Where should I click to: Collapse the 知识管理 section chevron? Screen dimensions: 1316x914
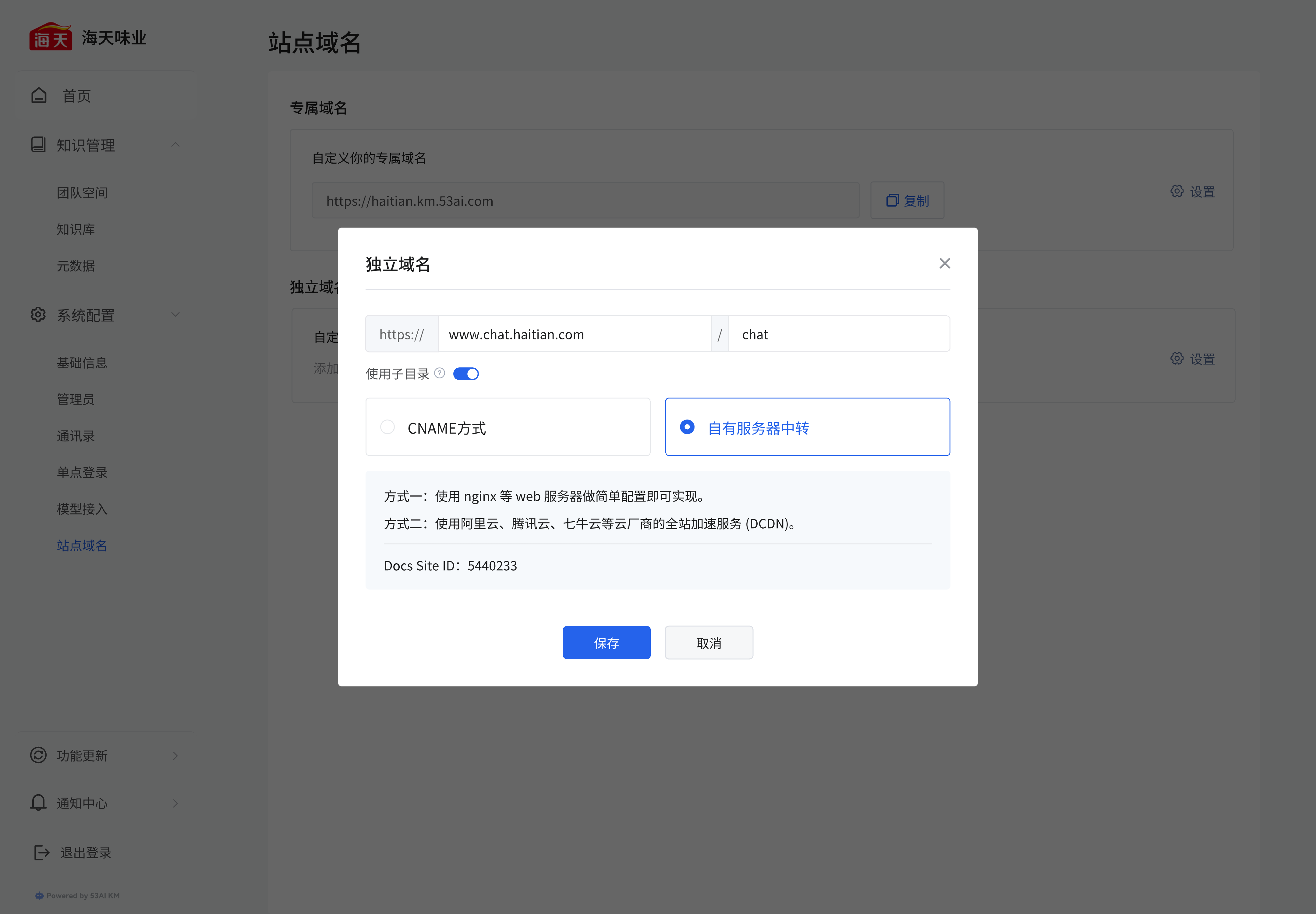coord(175,145)
